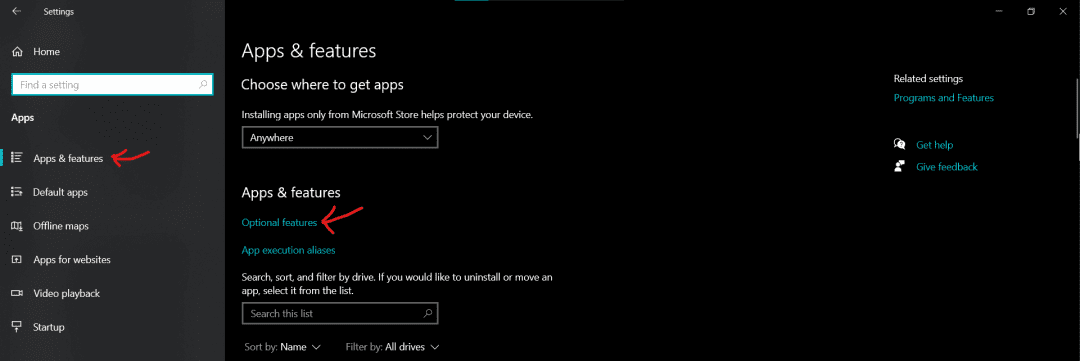Image resolution: width=1080 pixels, height=361 pixels.
Task: Click the Give feedback person icon
Action: click(900, 167)
